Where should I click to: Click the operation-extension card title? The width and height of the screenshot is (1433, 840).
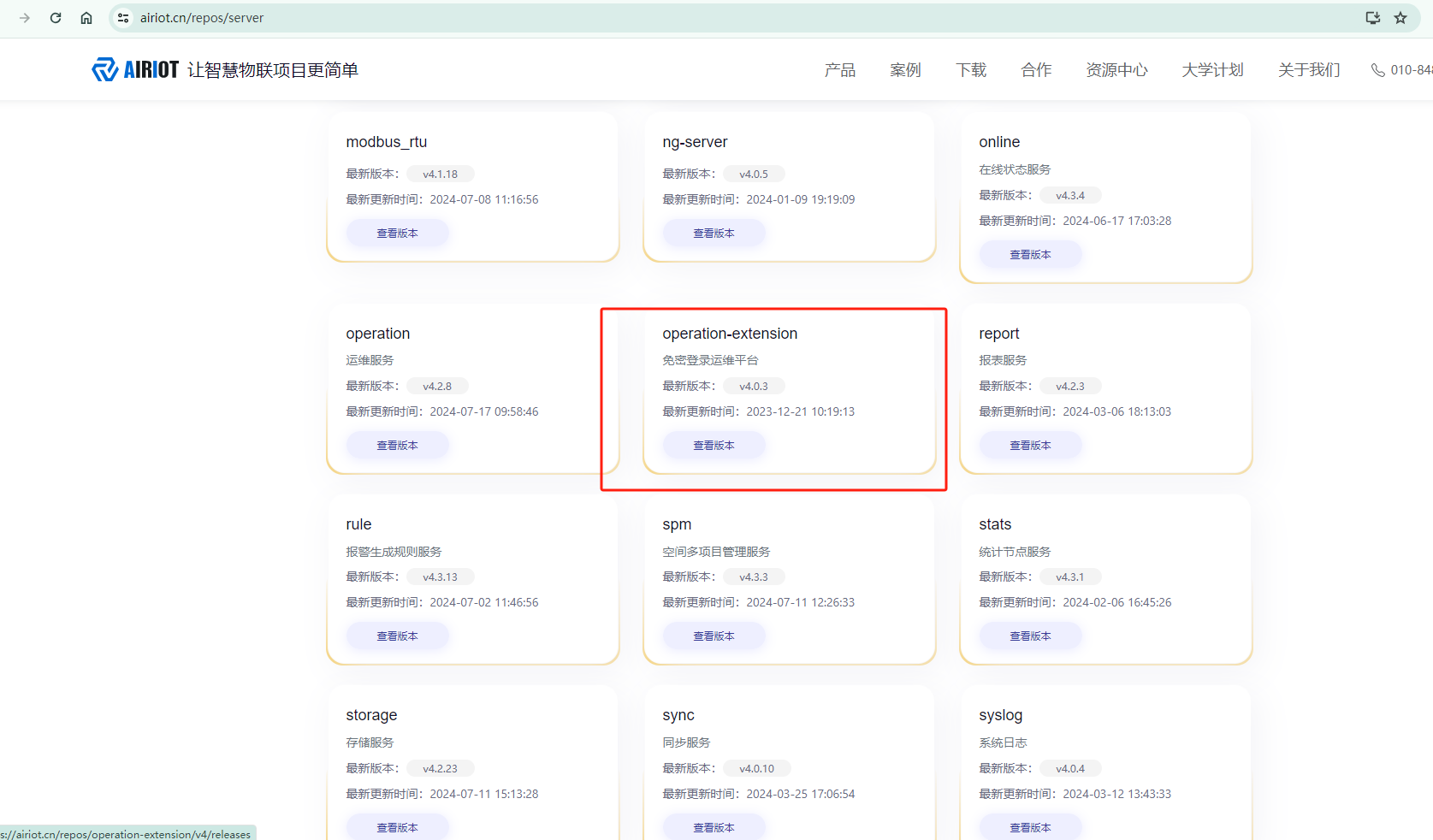click(x=730, y=334)
